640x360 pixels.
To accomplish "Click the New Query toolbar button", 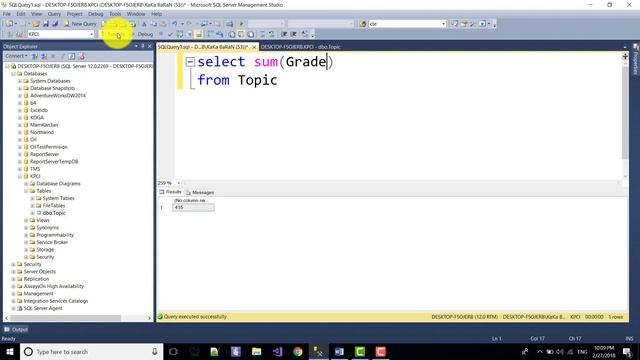I will pyautogui.click(x=80, y=24).
